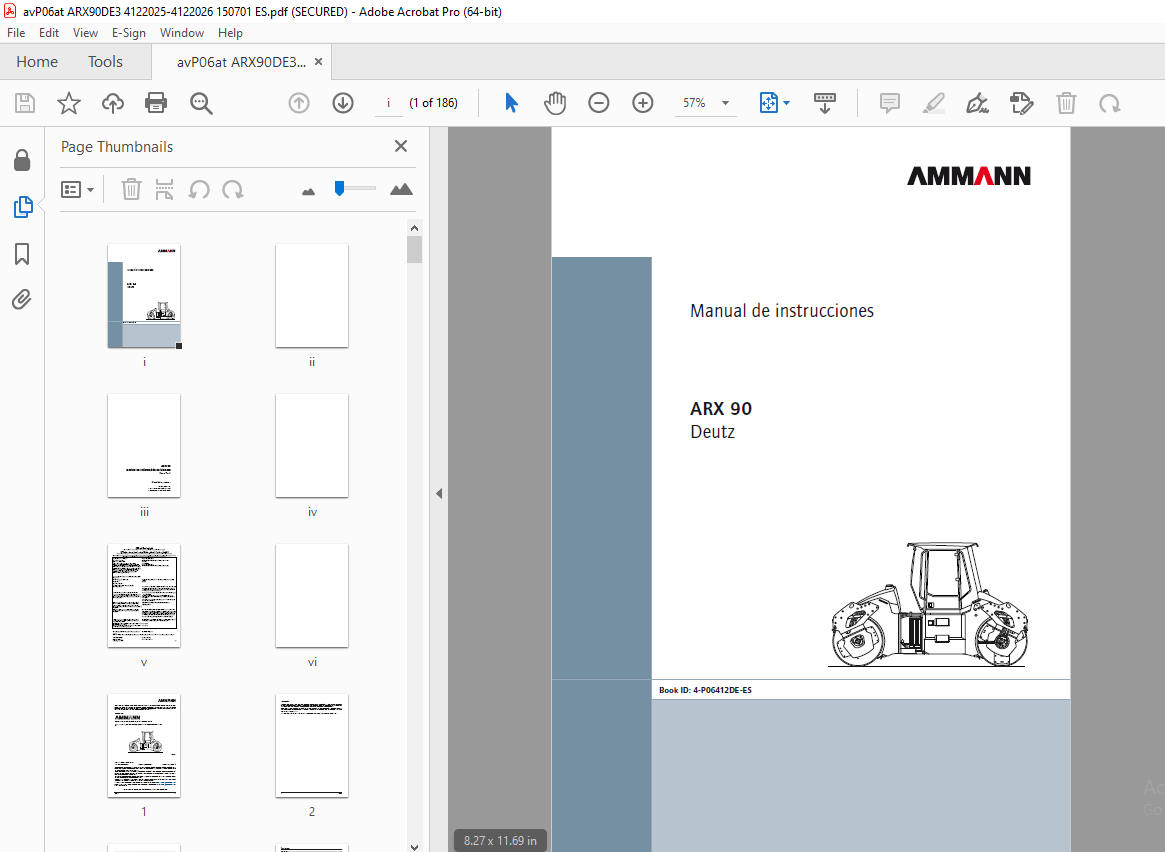Viewport: 1165px width, 852px height.
Task: Open the thumbnail options dropdown
Action: pyautogui.click(x=77, y=189)
